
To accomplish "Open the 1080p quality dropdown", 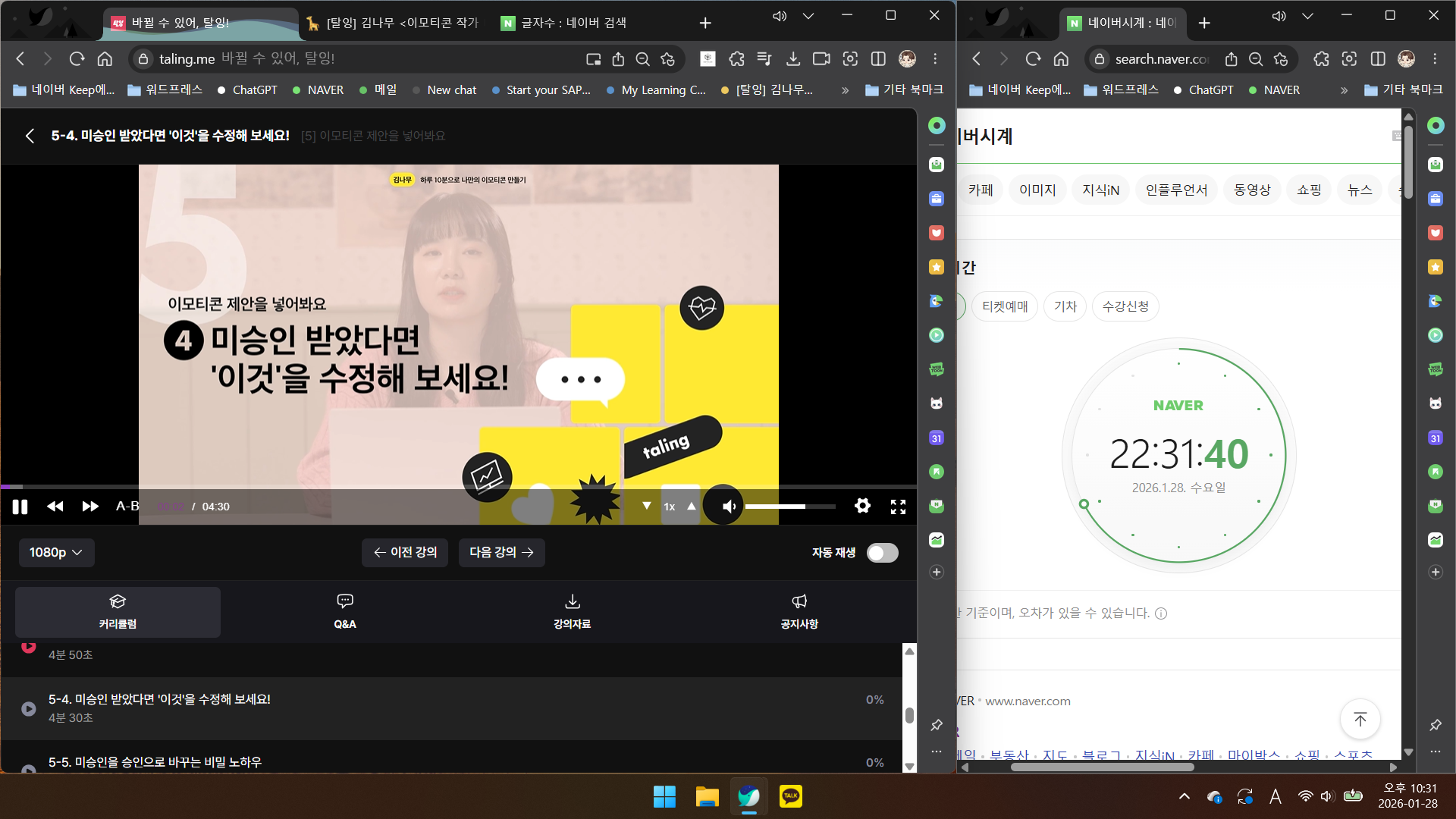I will [x=56, y=553].
